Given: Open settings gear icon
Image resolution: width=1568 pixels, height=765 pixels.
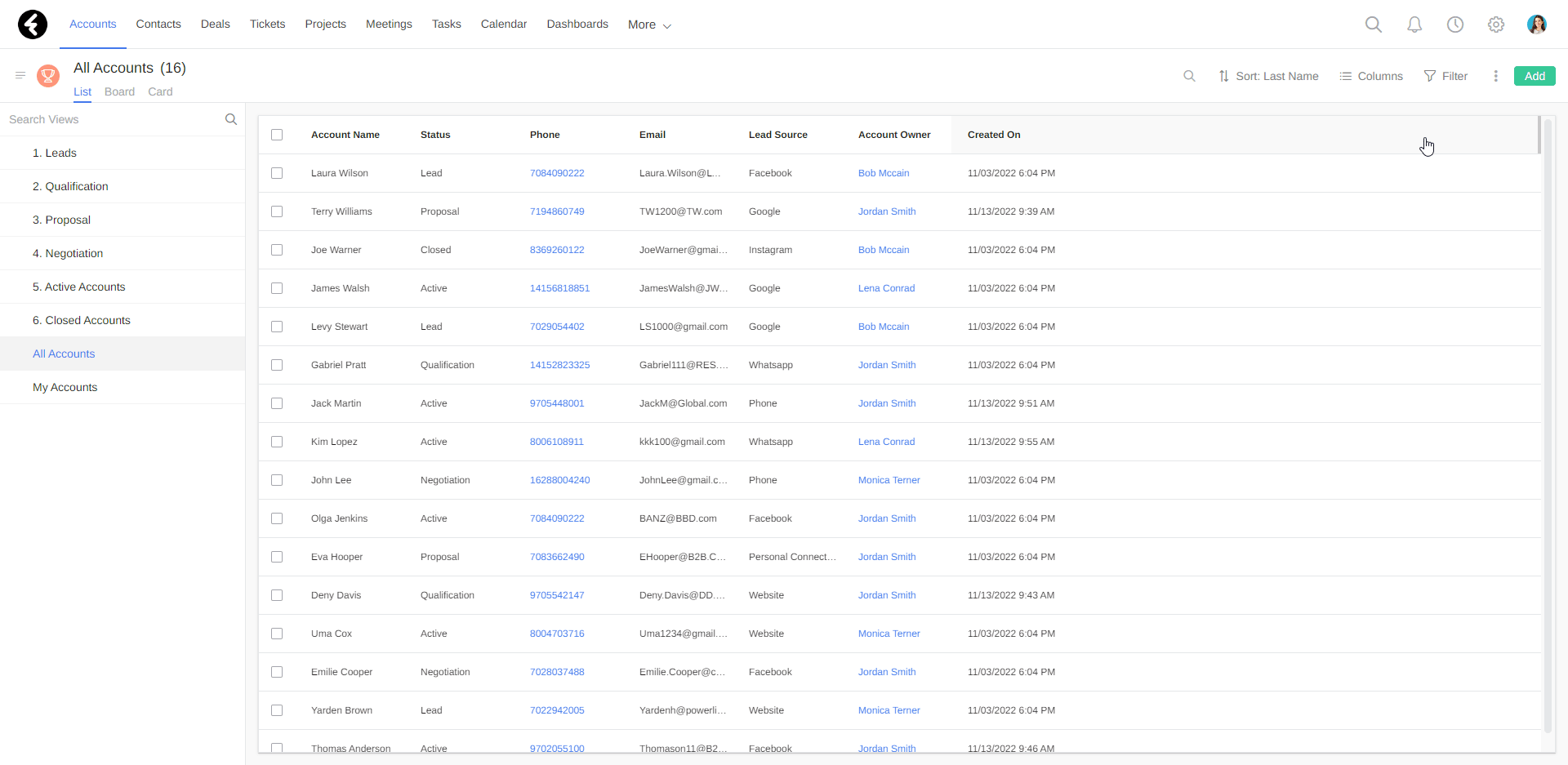Looking at the screenshot, I should (1496, 24).
